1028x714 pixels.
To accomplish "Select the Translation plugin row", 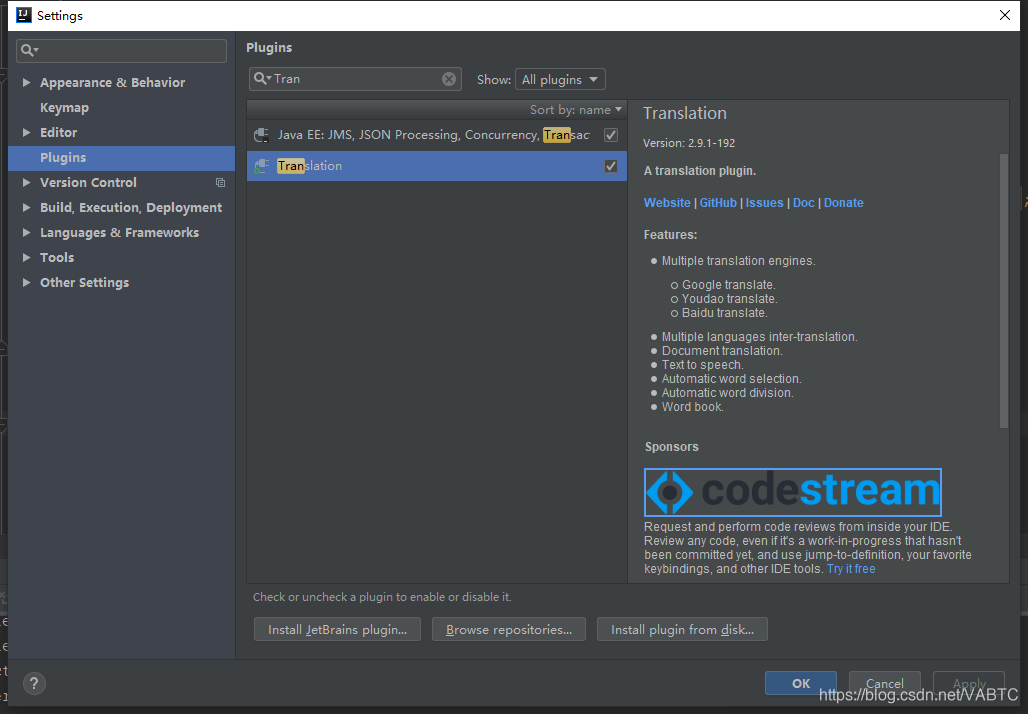I will point(437,166).
